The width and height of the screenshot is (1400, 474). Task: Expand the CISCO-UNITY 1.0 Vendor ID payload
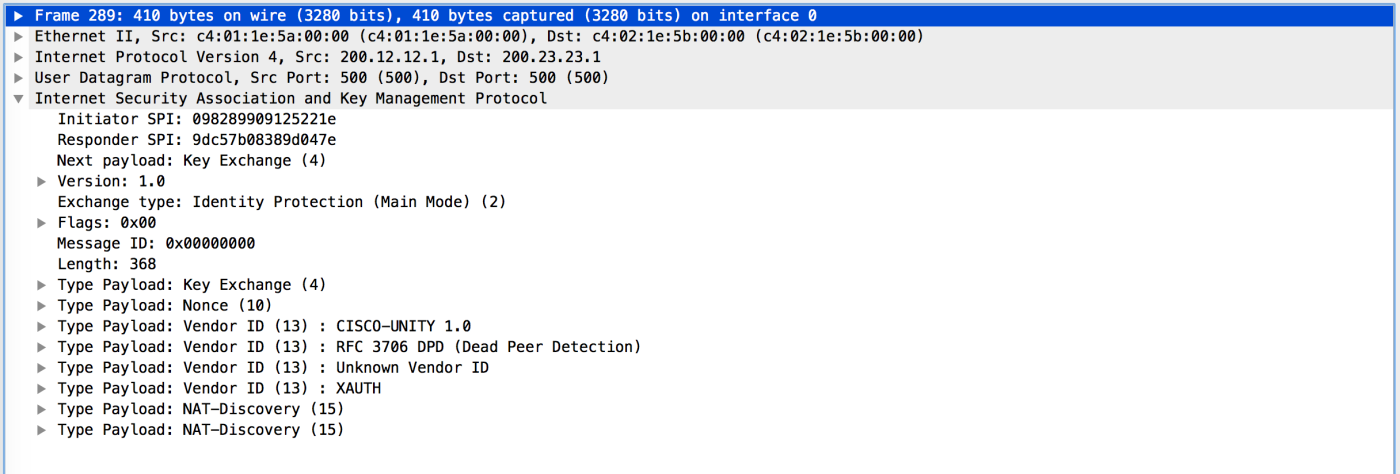click(42, 326)
